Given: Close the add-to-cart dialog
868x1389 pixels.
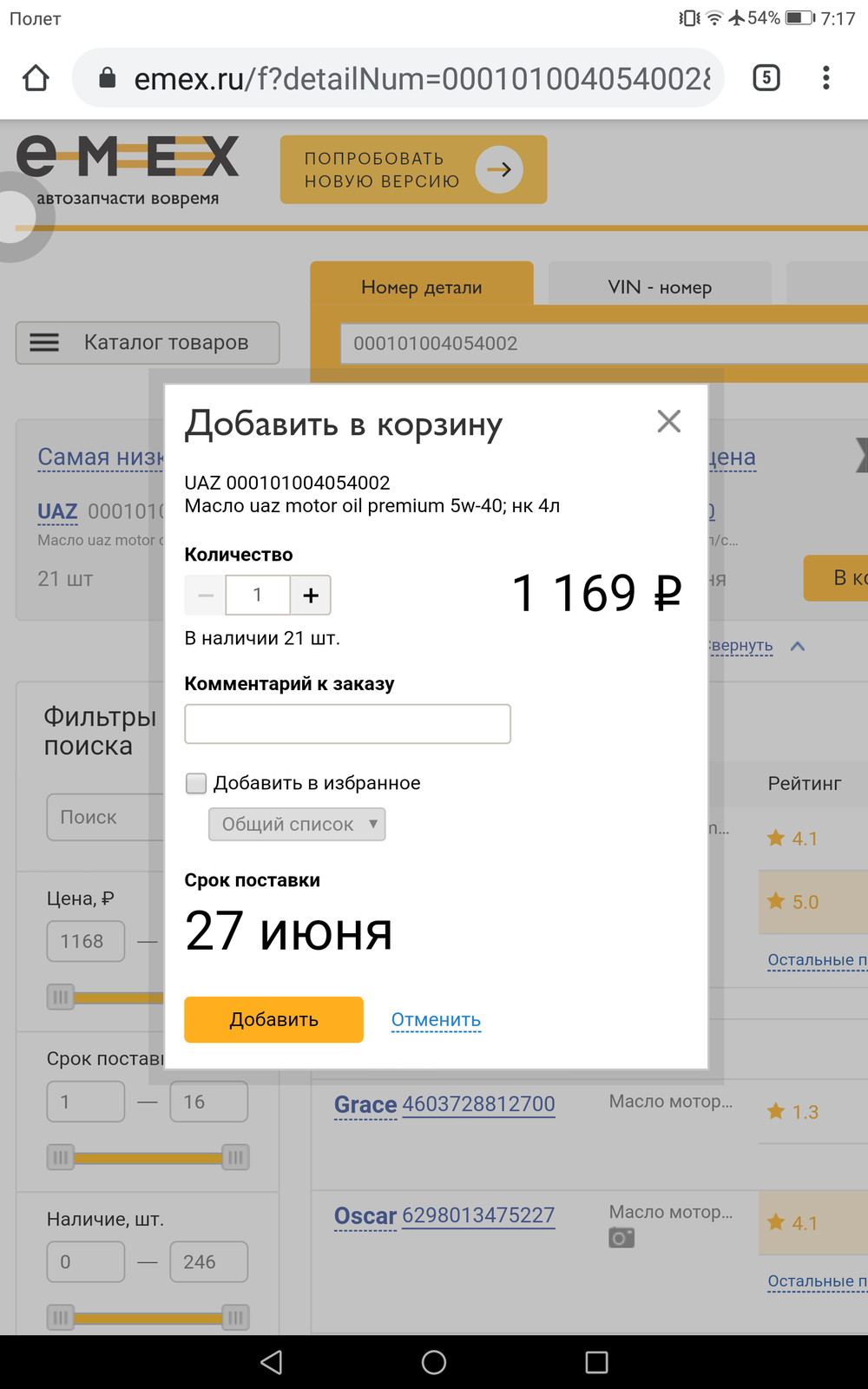Looking at the screenshot, I should (668, 421).
